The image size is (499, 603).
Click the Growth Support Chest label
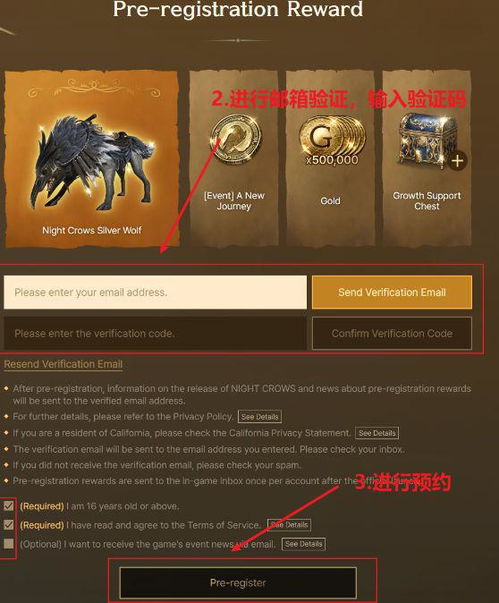pyautogui.click(x=427, y=201)
